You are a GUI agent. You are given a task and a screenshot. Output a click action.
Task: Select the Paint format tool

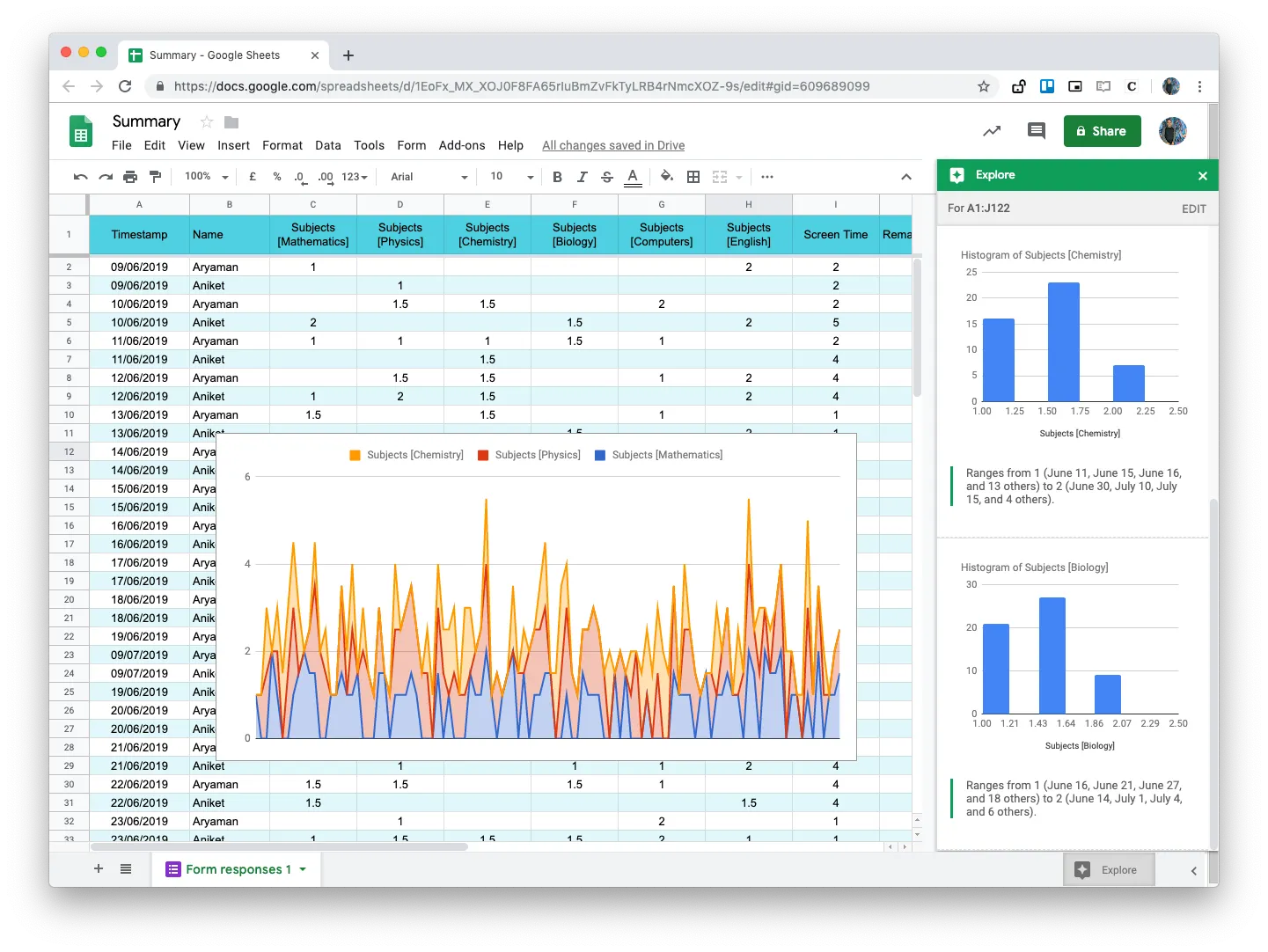click(x=156, y=177)
